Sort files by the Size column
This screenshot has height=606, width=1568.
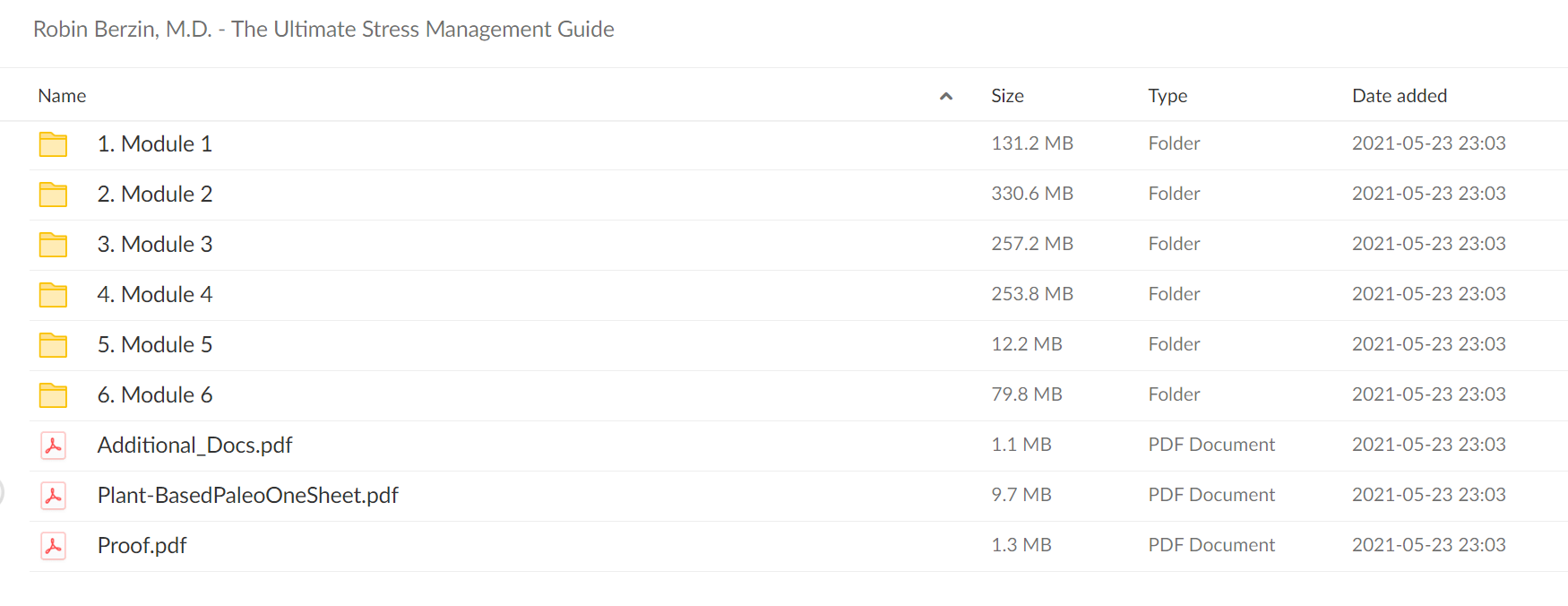point(1007,96)
